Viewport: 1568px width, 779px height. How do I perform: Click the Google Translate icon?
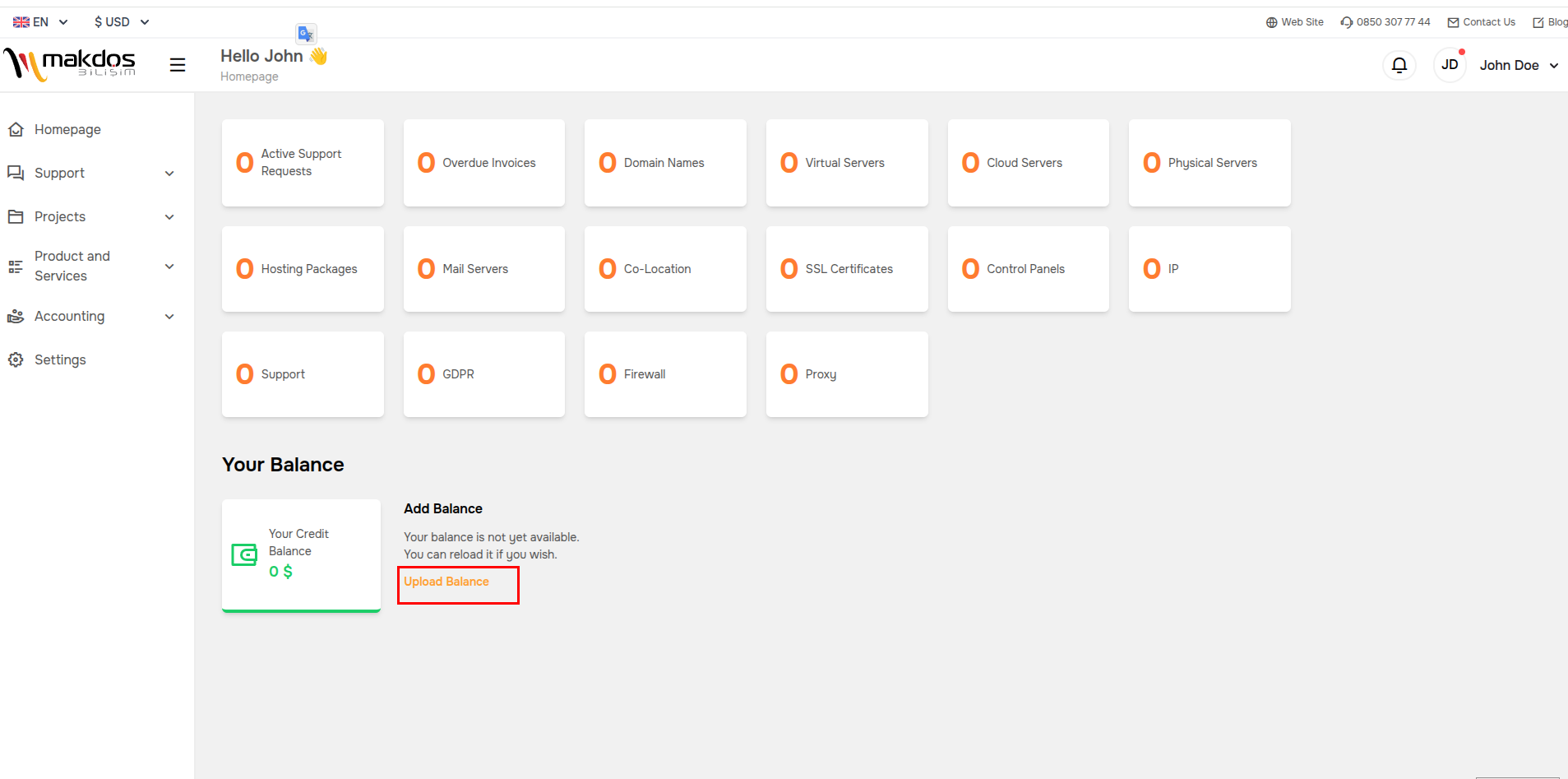coord(306,34)
